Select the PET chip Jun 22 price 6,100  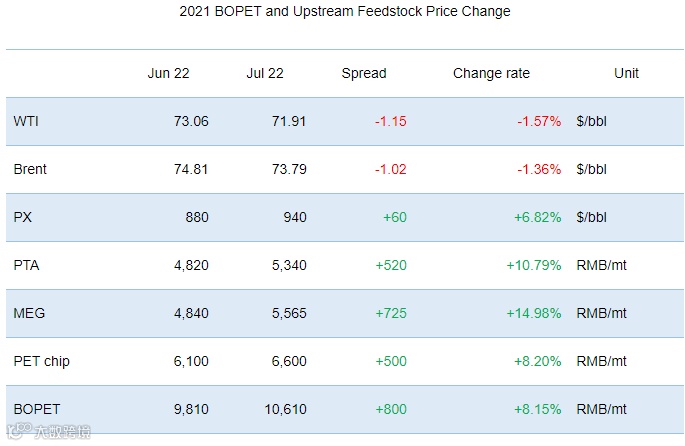point(188,361)
